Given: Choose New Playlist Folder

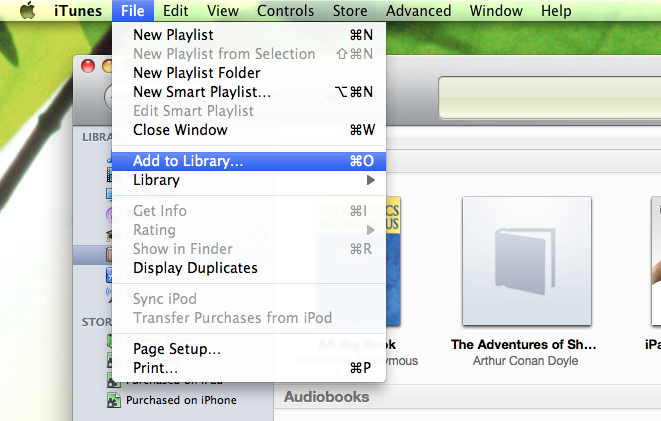Looking at the screenshot, I should click(249, 73).
